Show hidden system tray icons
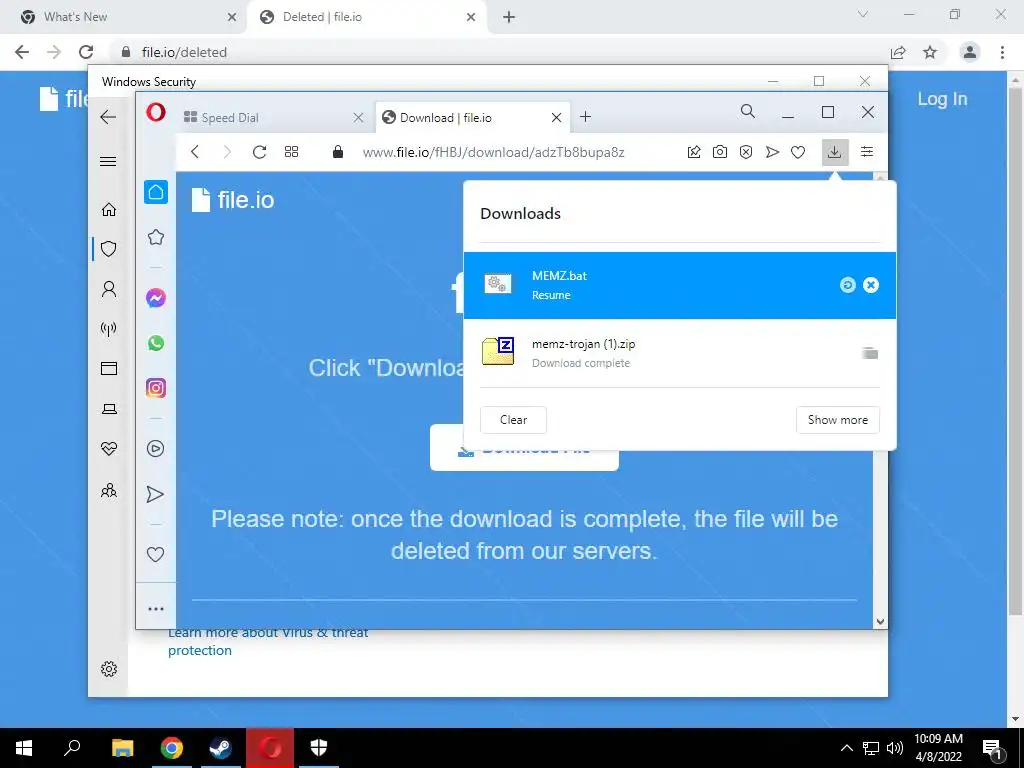 tap(846, 748)
